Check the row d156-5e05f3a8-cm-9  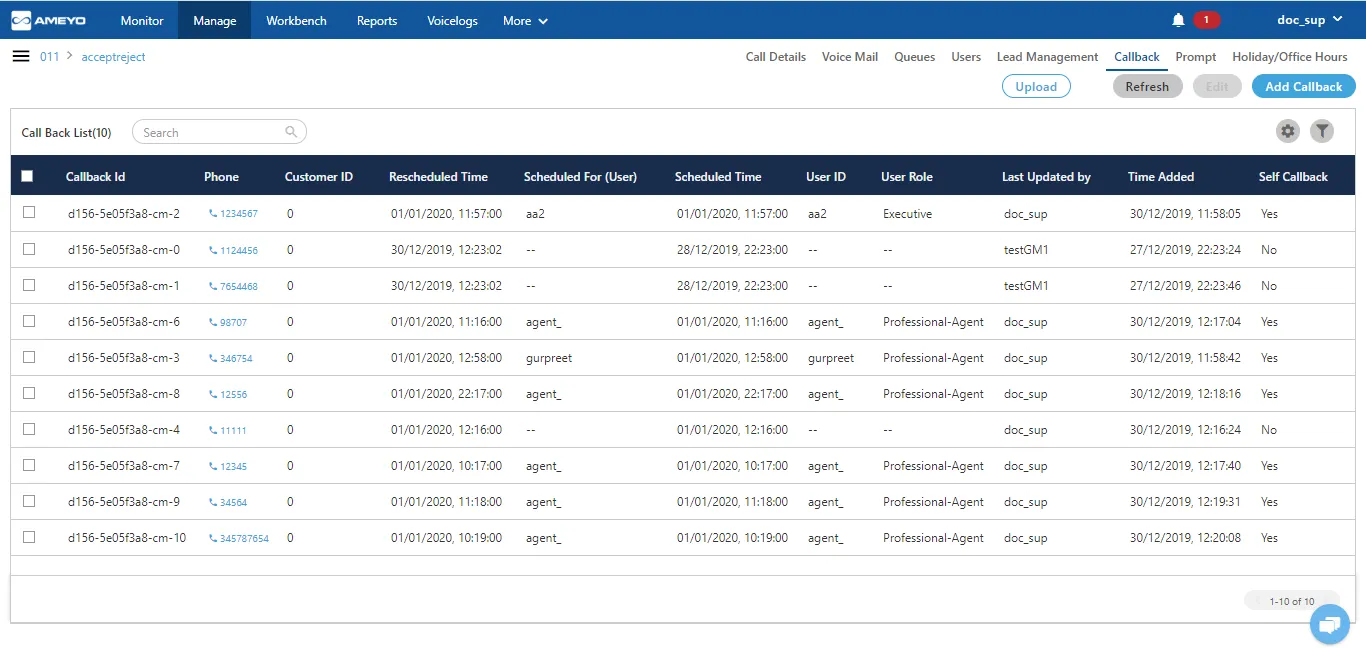pos(29,500)
